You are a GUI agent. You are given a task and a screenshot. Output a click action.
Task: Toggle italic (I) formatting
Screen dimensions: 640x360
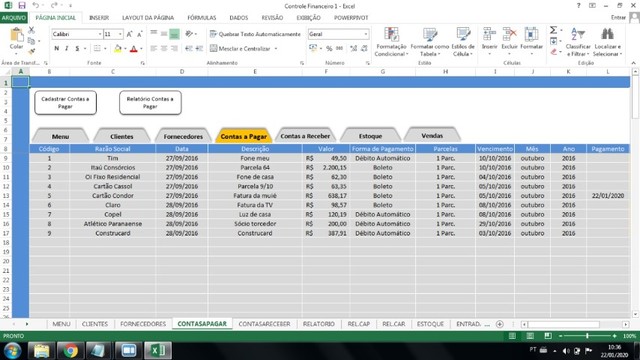tap(67, 49)
